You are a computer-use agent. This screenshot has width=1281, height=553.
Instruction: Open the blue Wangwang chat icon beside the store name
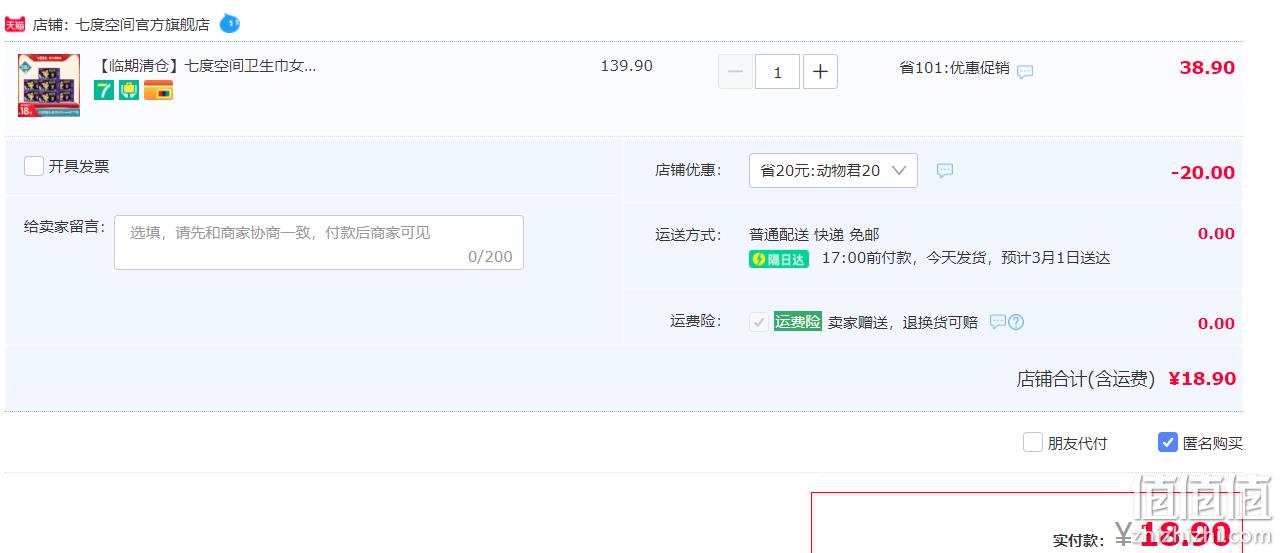tap(229, 23)
